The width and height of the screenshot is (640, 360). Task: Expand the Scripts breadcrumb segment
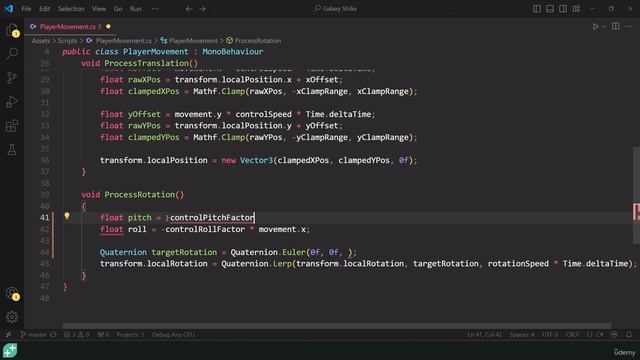pos(67,41)
